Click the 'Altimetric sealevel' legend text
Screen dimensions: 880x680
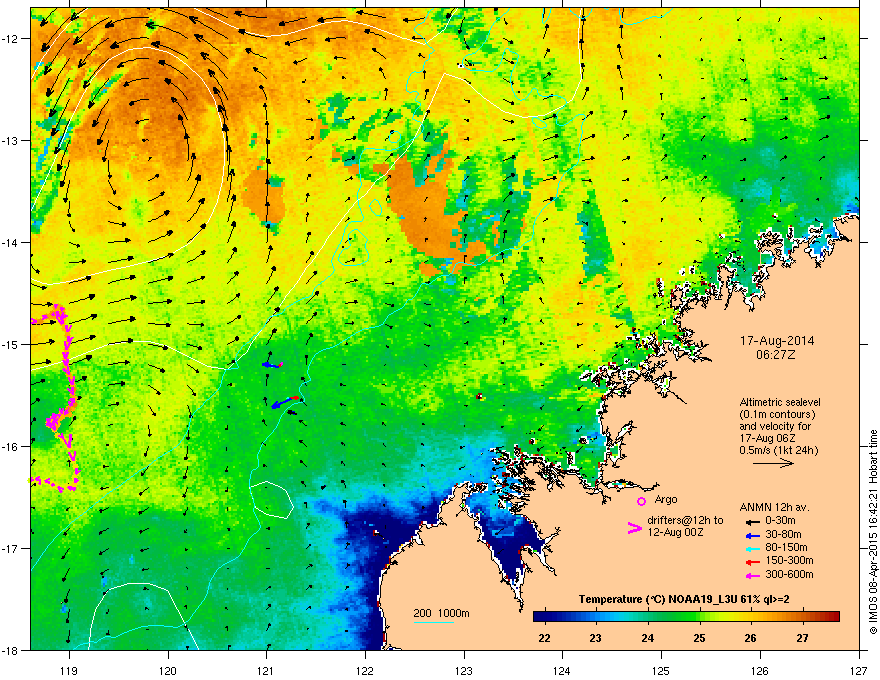click(x=780, y=402)
